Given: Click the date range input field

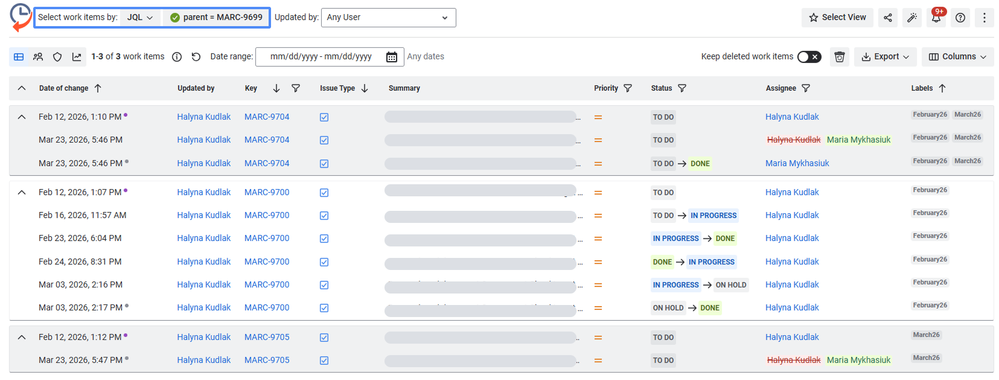Looking at the screenshot, I should 329,57.
